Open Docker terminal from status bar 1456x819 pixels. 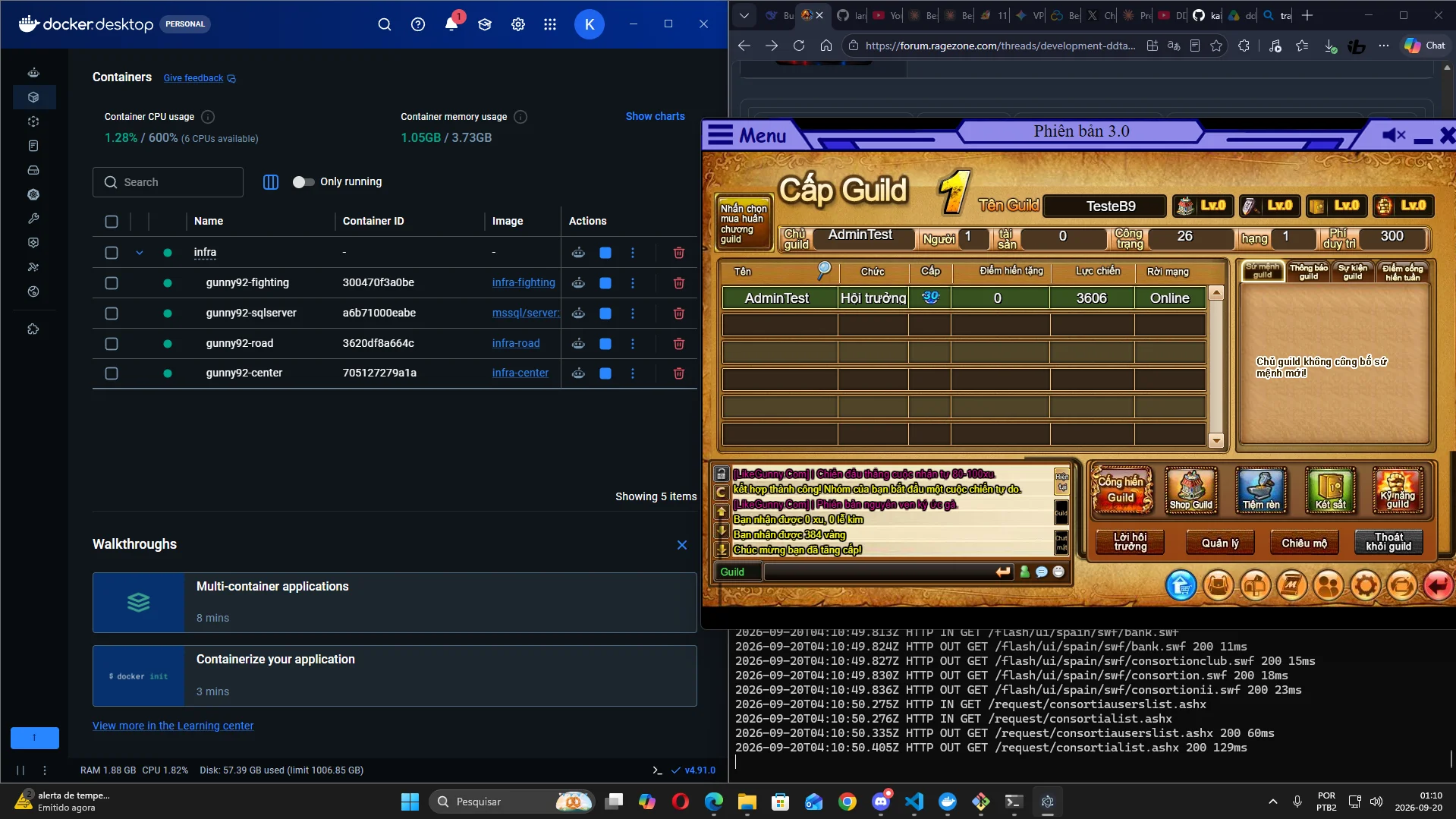click(x=657, y=770)
